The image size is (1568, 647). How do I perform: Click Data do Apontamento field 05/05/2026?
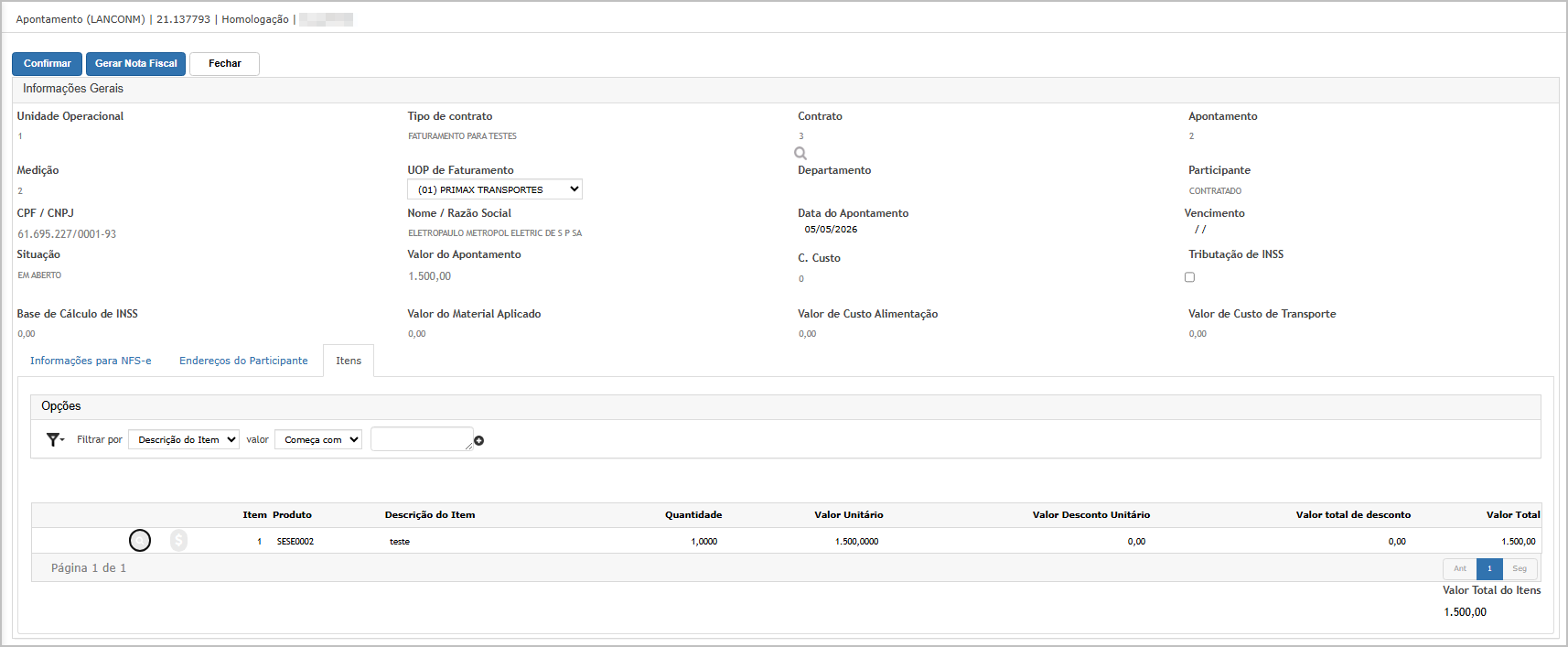831,230
